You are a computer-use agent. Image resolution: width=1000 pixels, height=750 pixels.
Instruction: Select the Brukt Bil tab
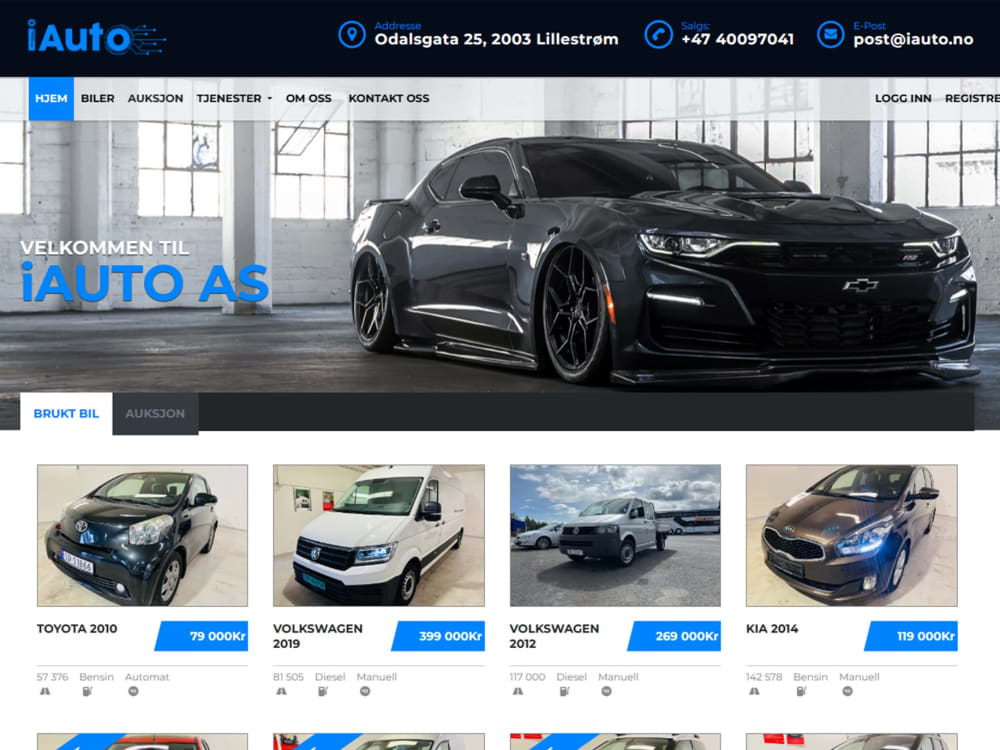[66, 413]
